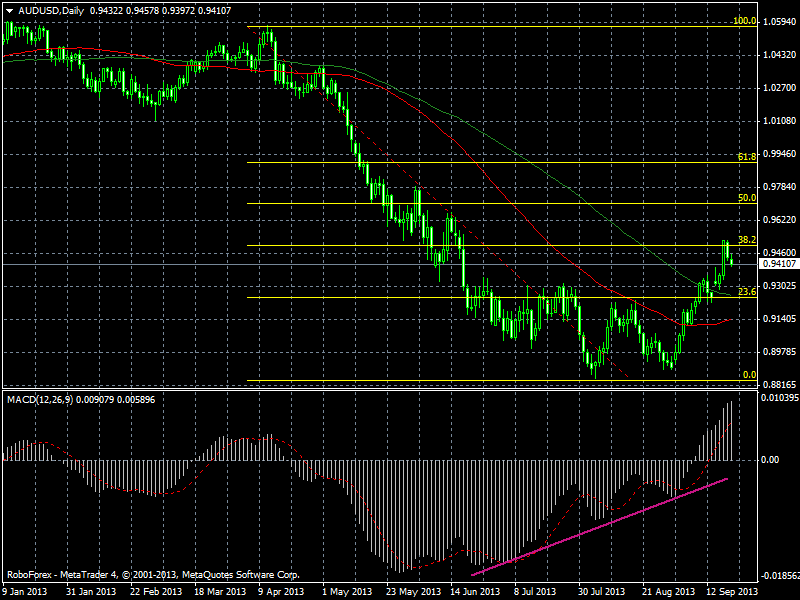Click the 9 Apr 2013 date label
800x600 pixels.
pyautogui.click(x=281, y=592)
